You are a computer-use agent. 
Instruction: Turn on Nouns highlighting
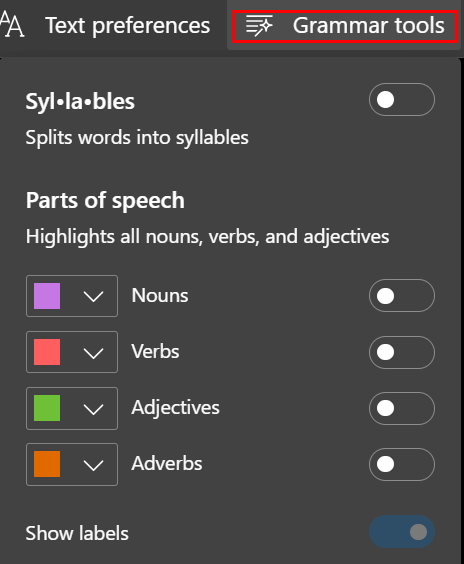[x=401, y=296]
